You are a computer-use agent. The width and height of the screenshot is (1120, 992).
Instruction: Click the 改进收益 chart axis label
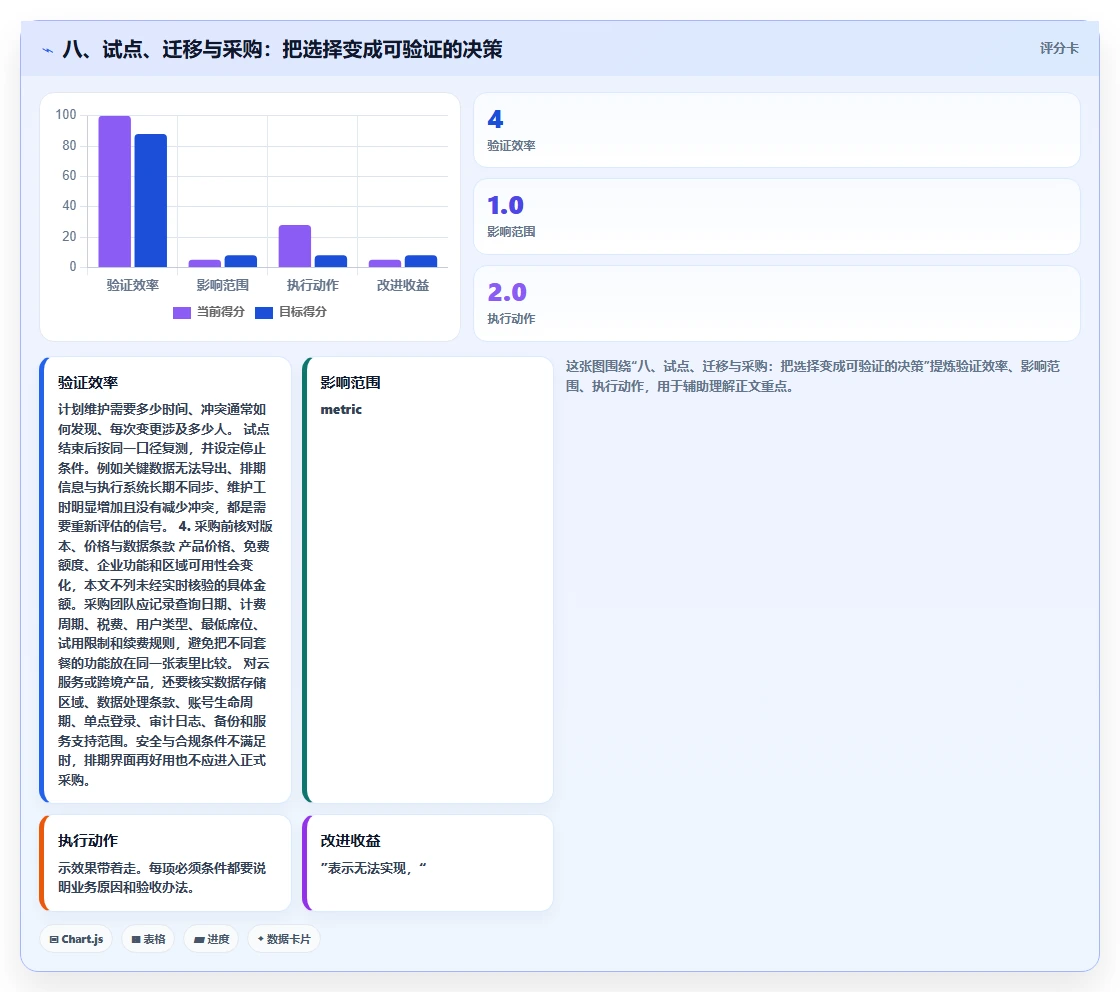point(403,285)
